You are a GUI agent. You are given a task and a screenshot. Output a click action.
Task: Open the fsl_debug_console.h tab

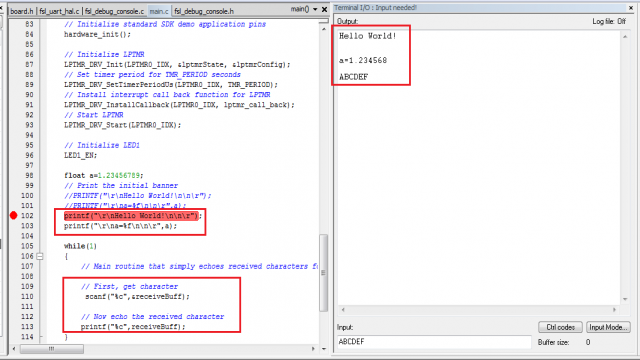tap(204, 11)
